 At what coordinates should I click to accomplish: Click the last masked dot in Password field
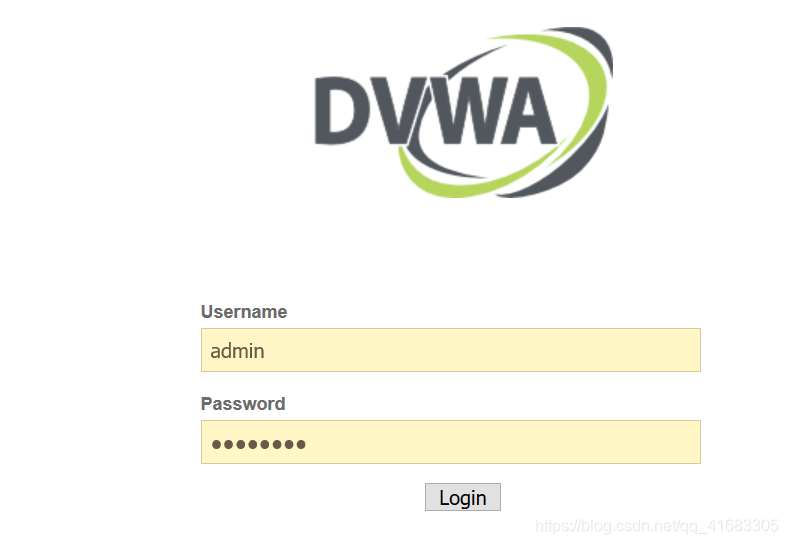click(x=301, y=444)
